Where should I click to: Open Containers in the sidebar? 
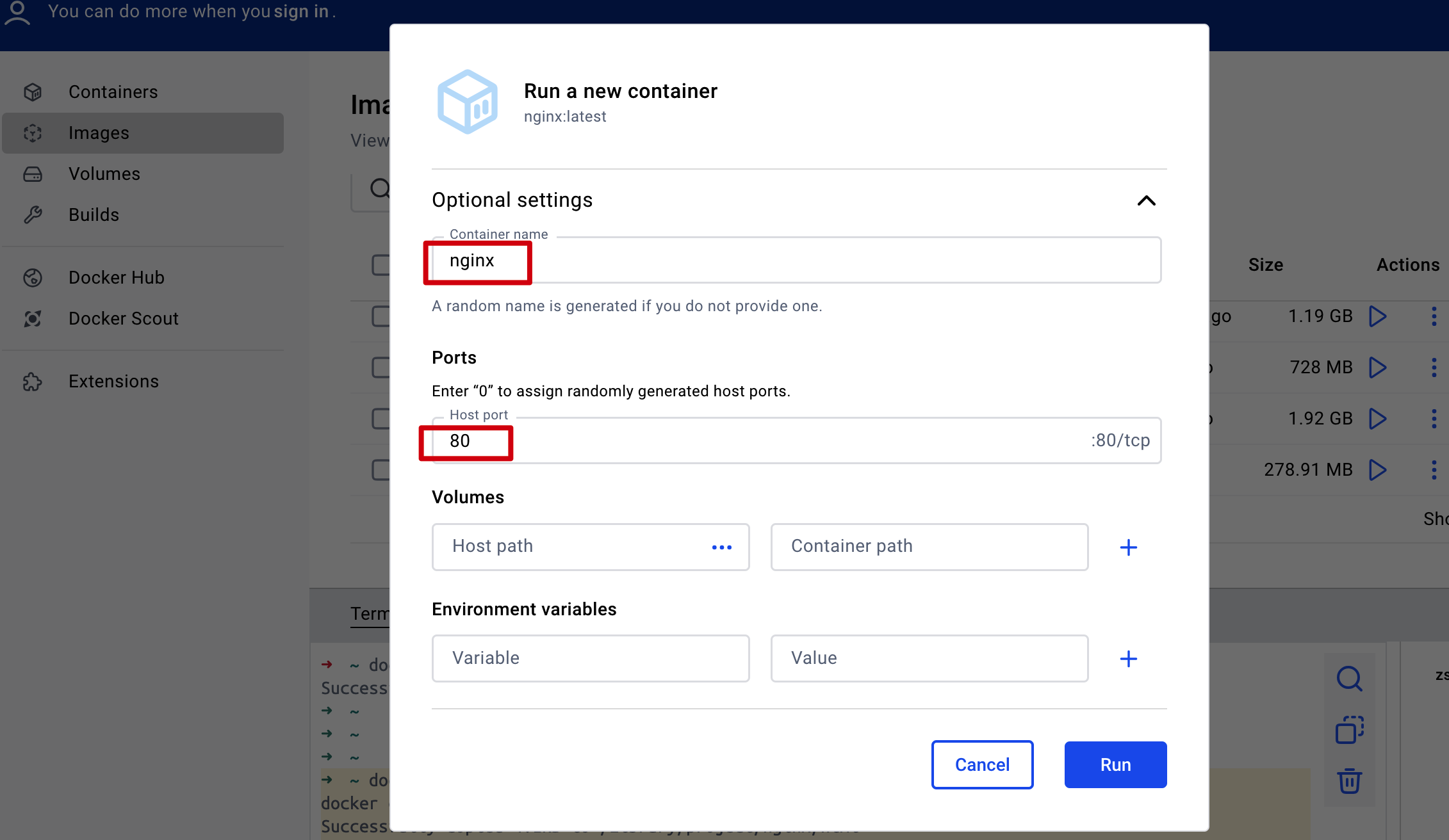pos(113,92)
